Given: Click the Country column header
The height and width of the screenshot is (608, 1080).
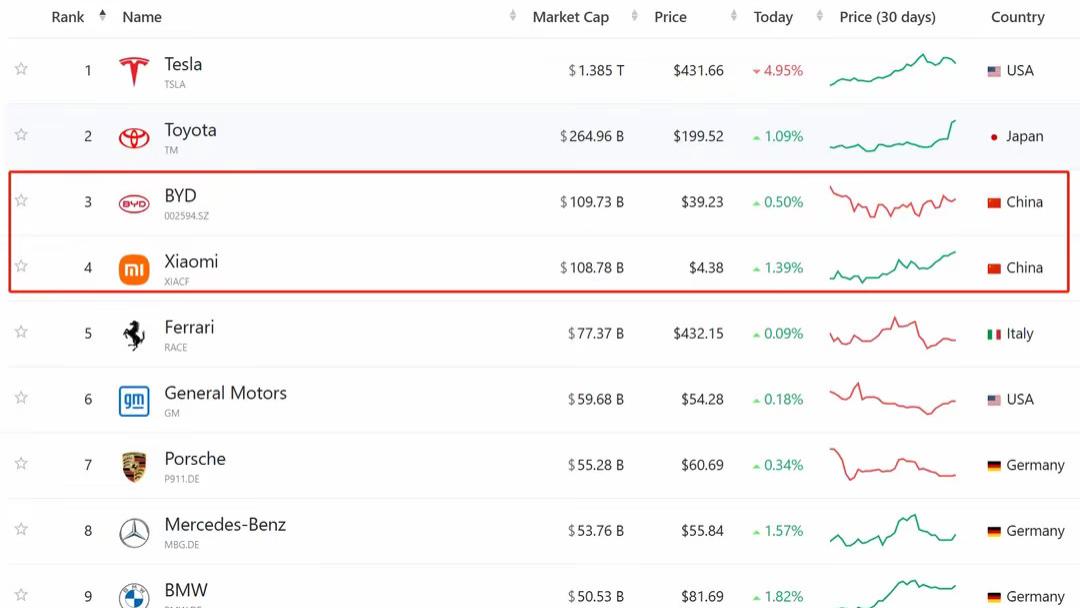Looking at the screenshot, I should [1017, 17].
